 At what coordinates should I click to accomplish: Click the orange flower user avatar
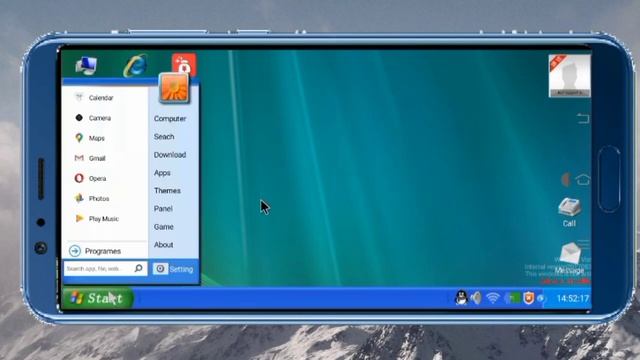[174, 88]
